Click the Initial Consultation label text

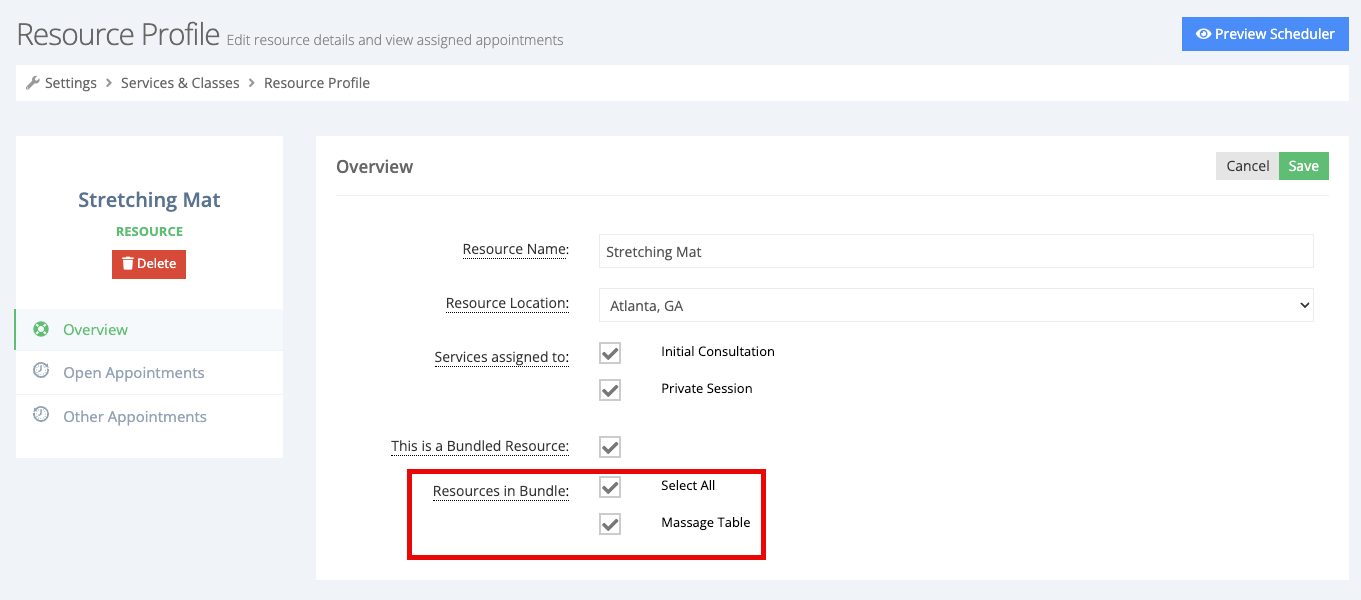(718, 352)
